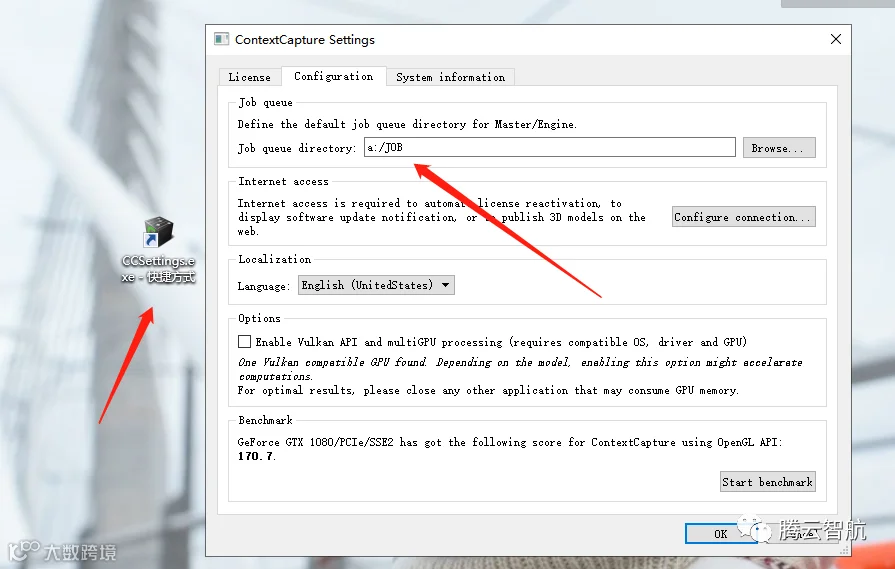Select the Configuration tab
The width and height of the screenshot is (895, 569).
pos(334,76)
